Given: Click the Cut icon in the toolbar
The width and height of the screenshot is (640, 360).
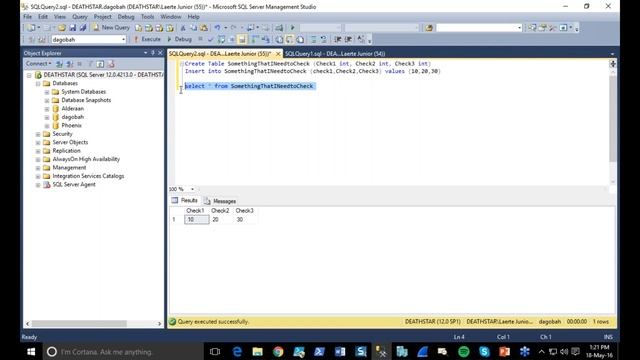Looking at the screenshot, I should pyautogui.click(x=183, y=28).
